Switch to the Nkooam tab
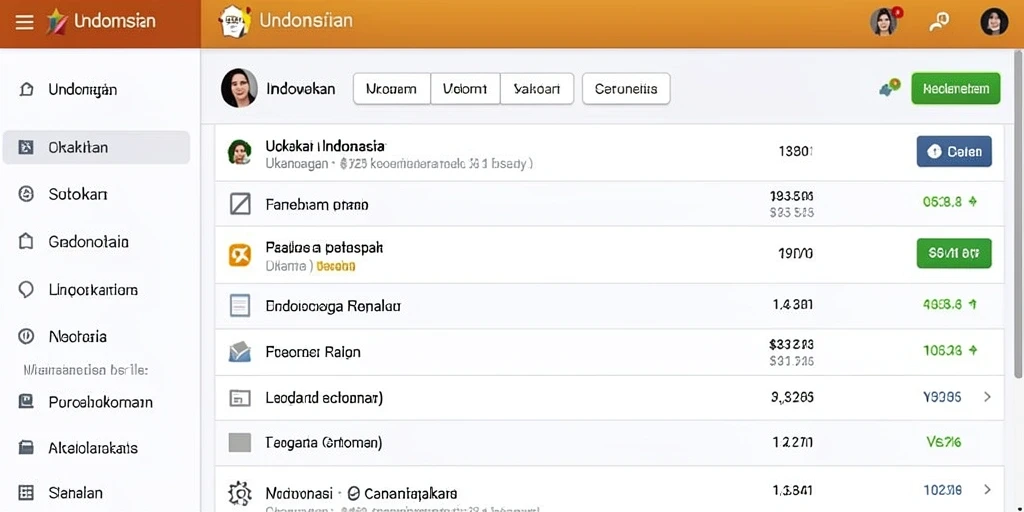The width and height of the screenshot is (1024, 512). (x=392, y=89)
